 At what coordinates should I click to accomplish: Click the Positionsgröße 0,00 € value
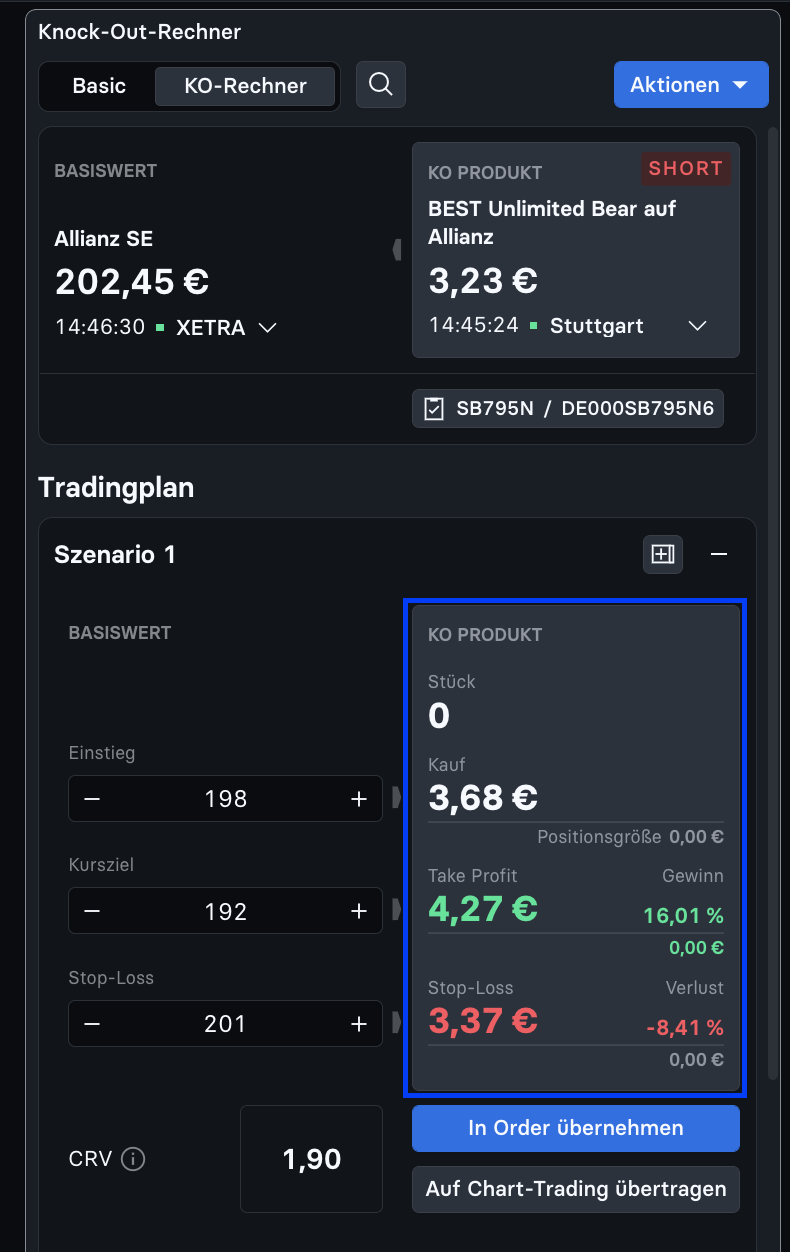click(x=697, y=837)
